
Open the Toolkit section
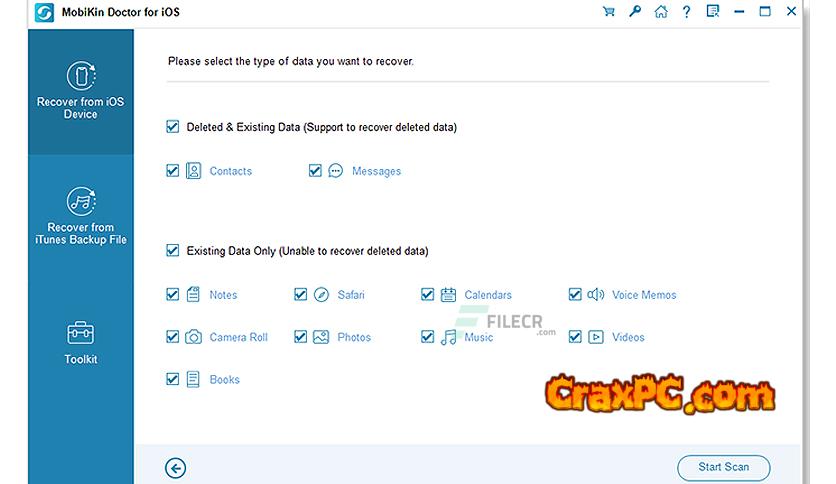(81, 342)
